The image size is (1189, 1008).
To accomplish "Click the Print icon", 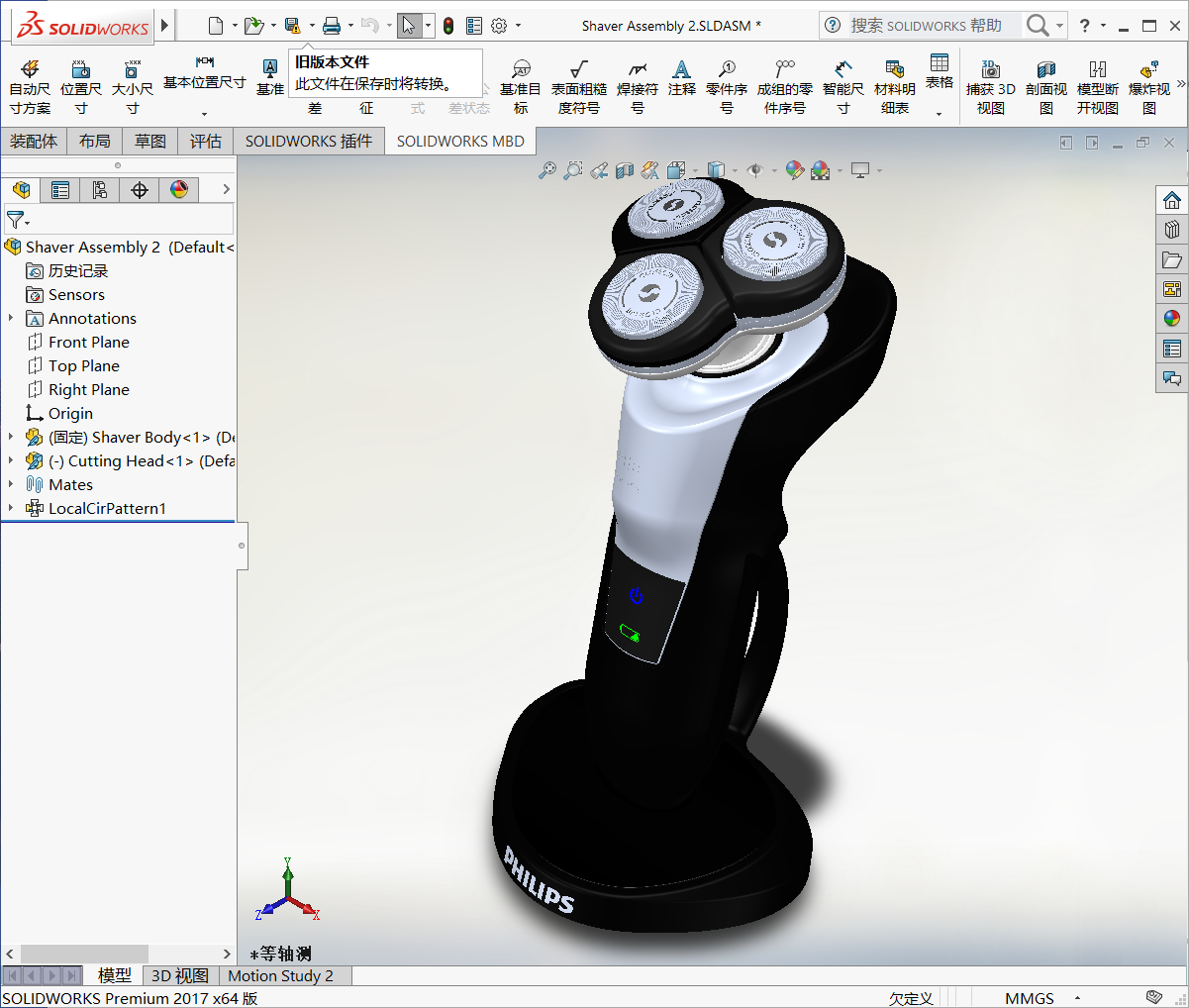I will pos(332,26).
